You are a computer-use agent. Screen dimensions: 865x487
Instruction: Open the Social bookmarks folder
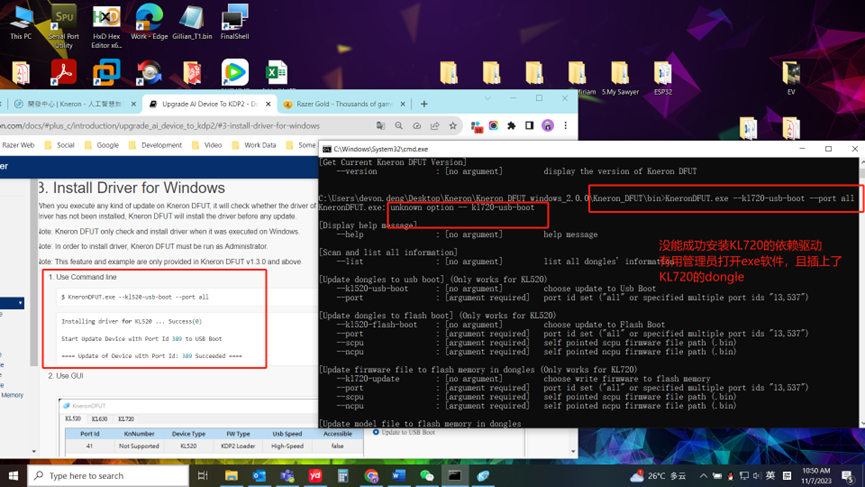59,145
